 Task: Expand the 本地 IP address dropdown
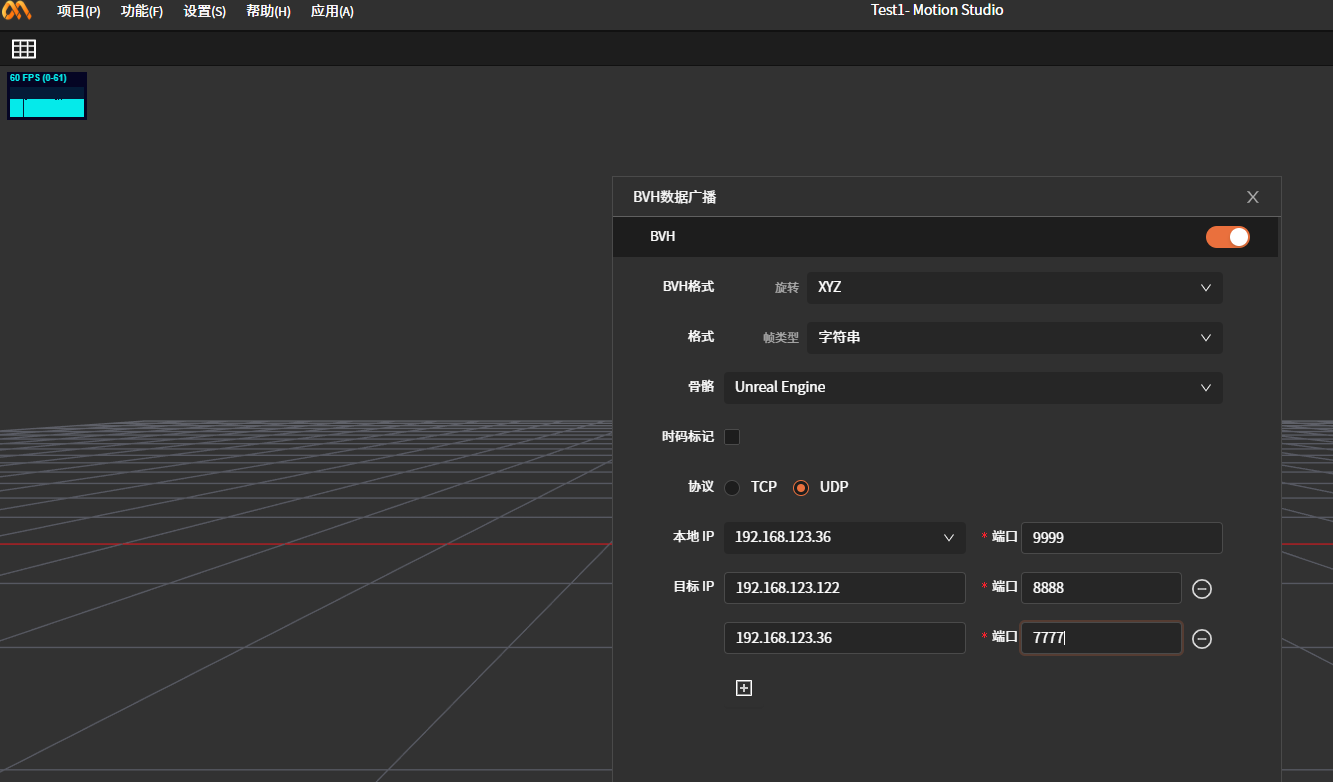click(x=844, y=538)
